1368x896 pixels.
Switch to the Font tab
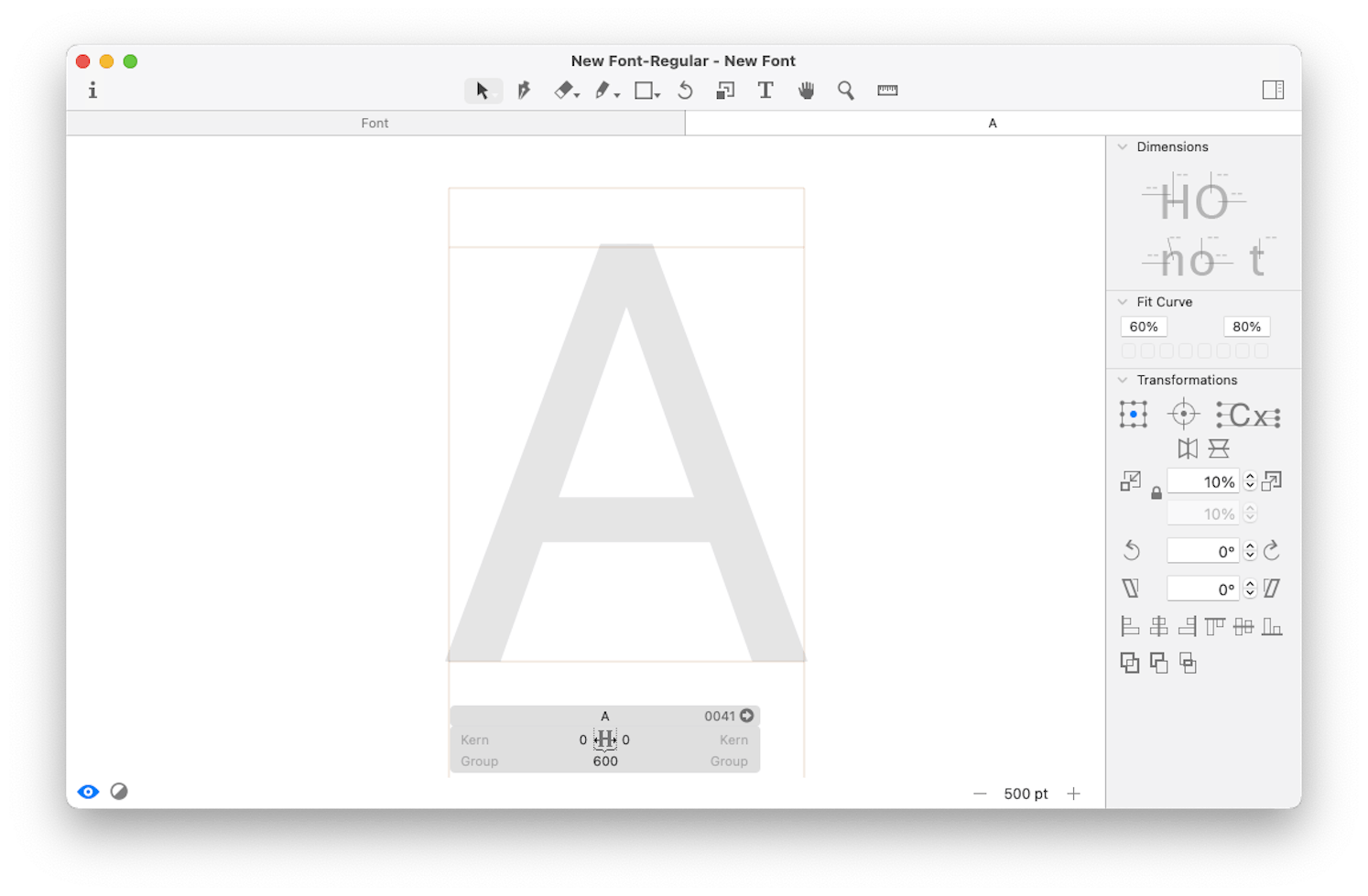tap(375, 123)
